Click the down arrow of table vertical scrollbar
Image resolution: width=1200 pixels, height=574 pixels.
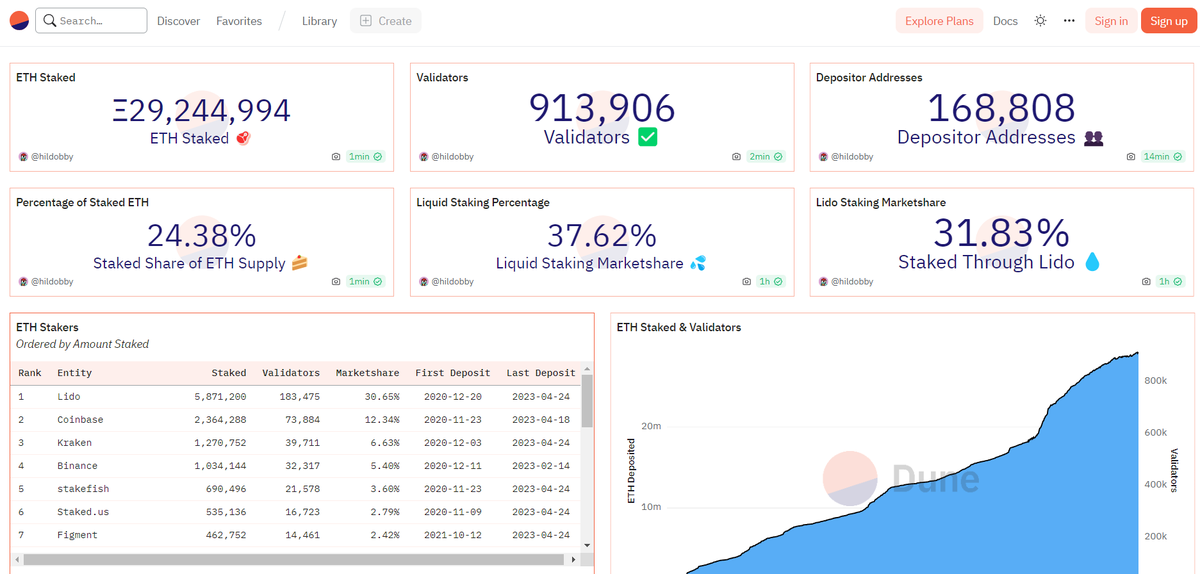pyautogui.click(x=587, y=545)
